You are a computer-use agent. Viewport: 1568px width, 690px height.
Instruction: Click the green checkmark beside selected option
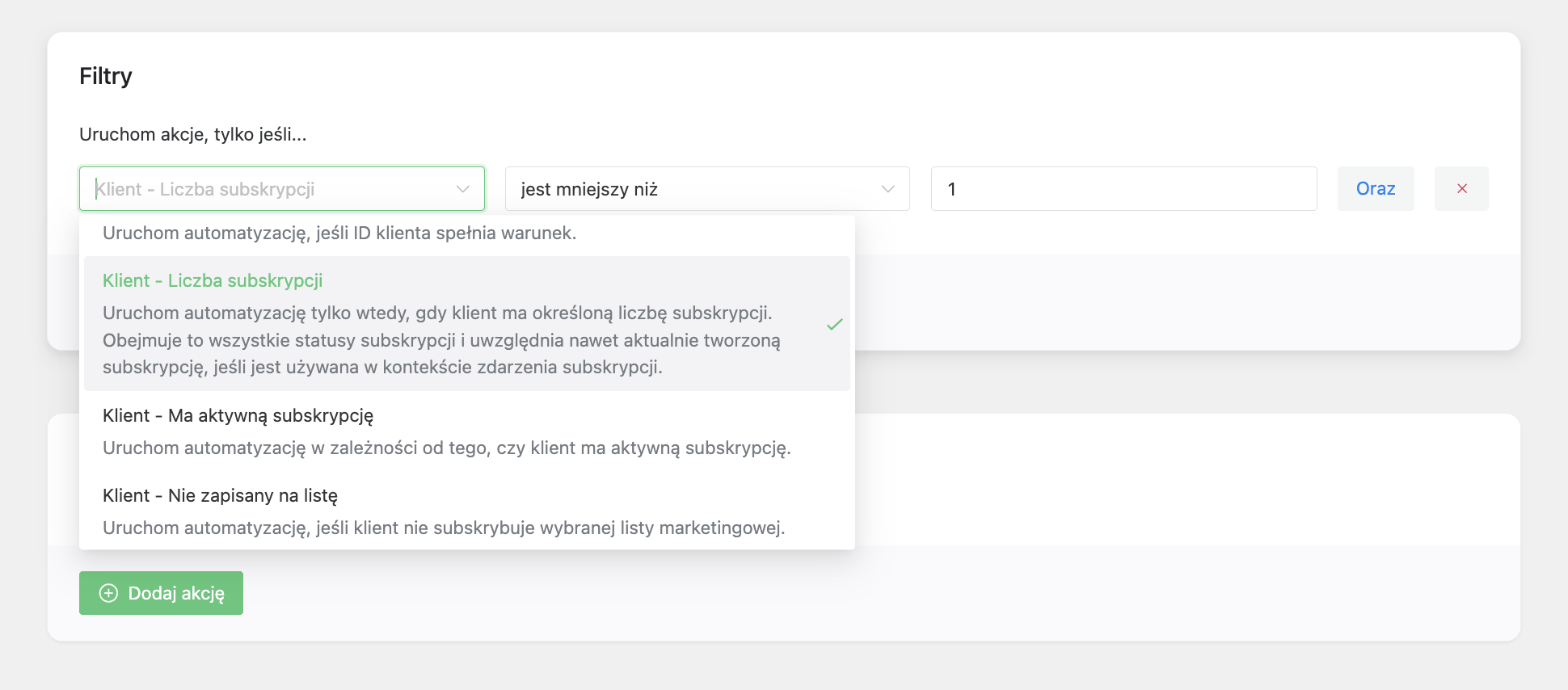pyautogui.click(x=834, y=324)
